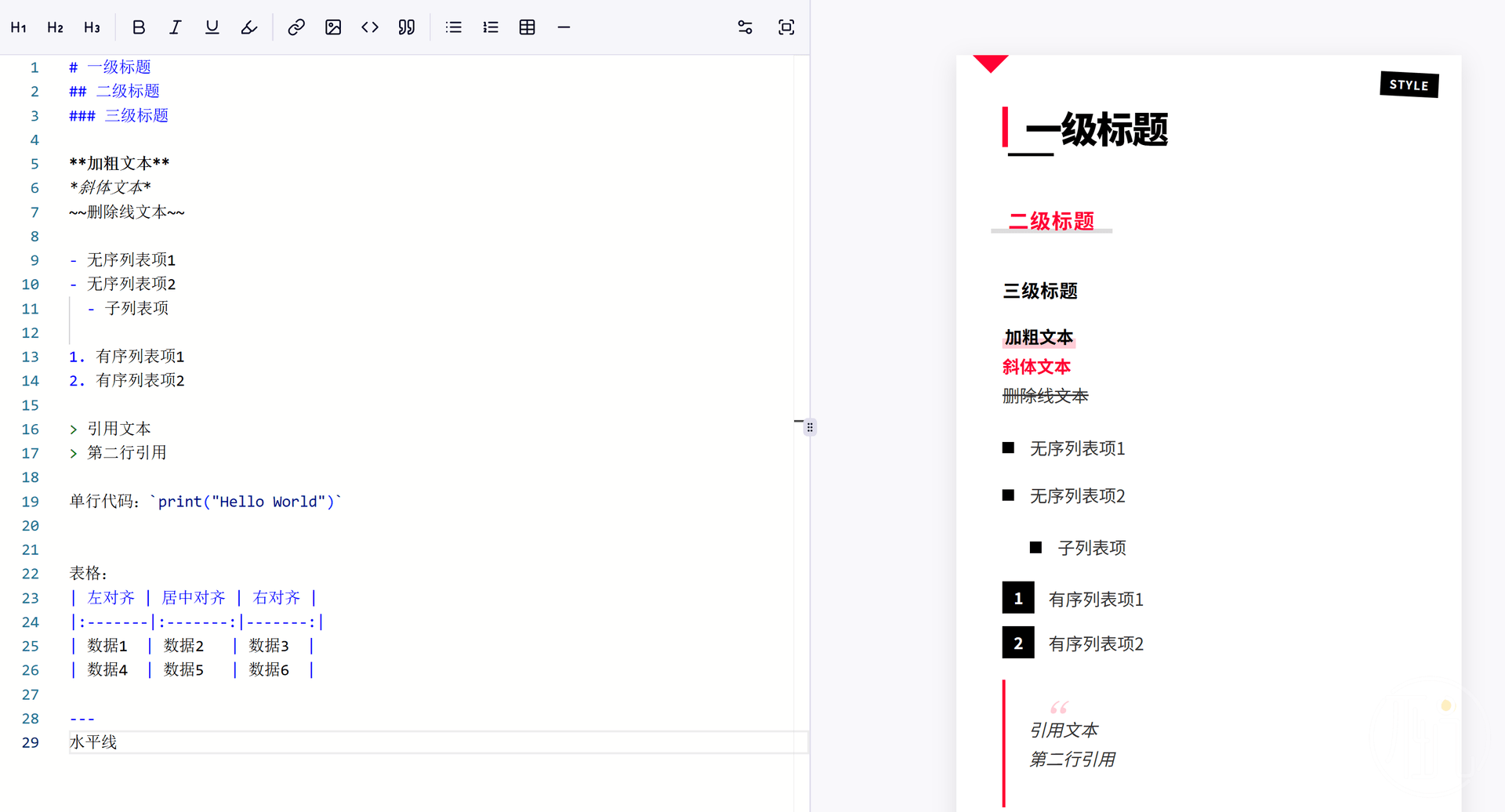Insert a table

click(528, 27)
